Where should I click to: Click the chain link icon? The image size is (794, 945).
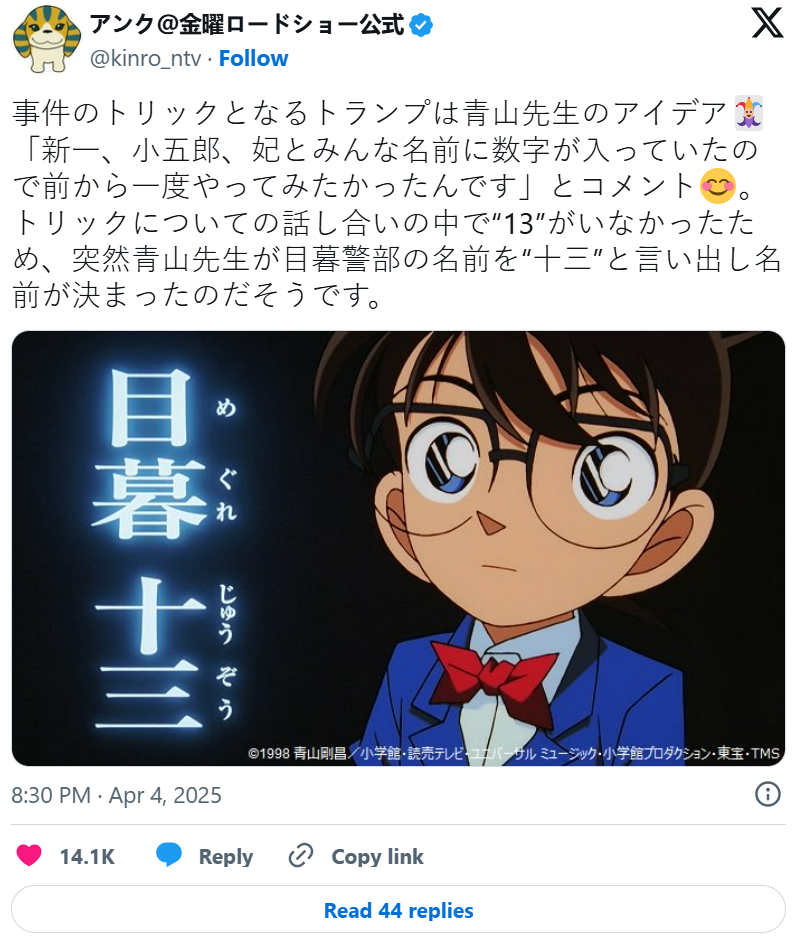[300, 856]
